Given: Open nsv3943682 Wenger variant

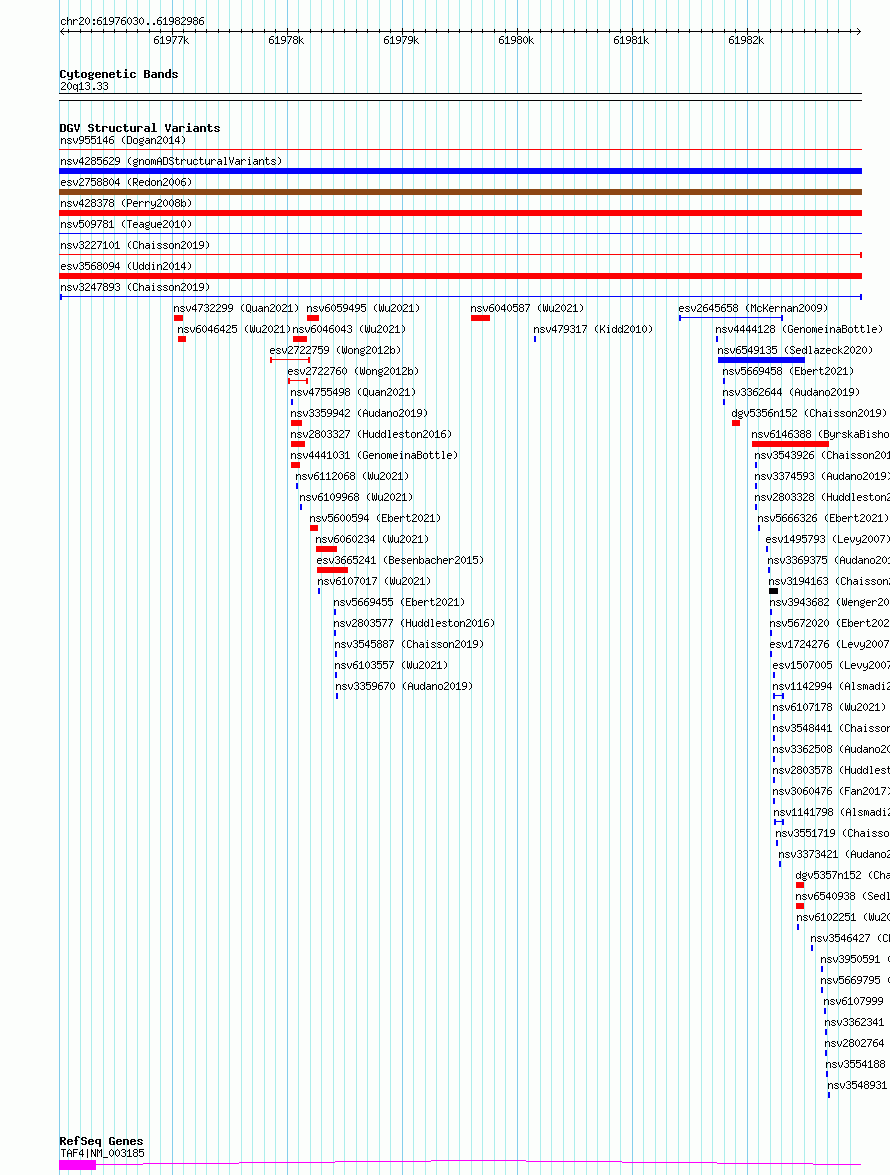Looking at the screenshot, I should coord(829,602).
